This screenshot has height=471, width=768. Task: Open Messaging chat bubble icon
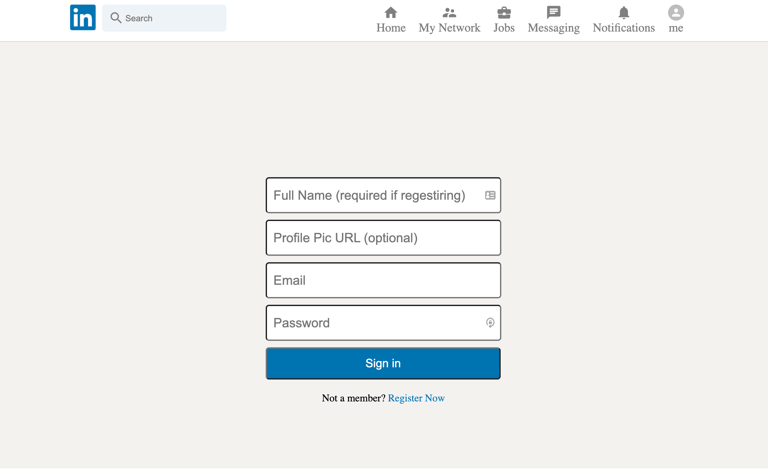pos(553,12)
